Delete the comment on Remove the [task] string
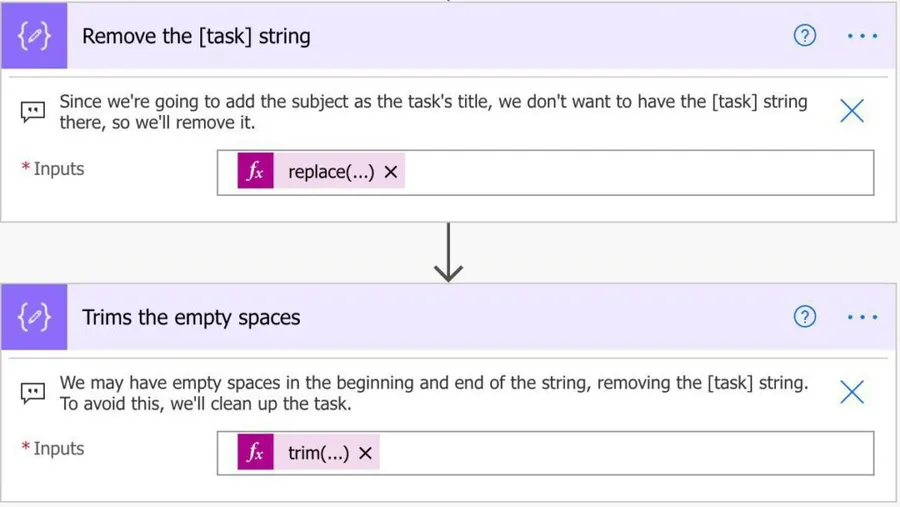This screenshot has height=507, width=900. [852, 110]
